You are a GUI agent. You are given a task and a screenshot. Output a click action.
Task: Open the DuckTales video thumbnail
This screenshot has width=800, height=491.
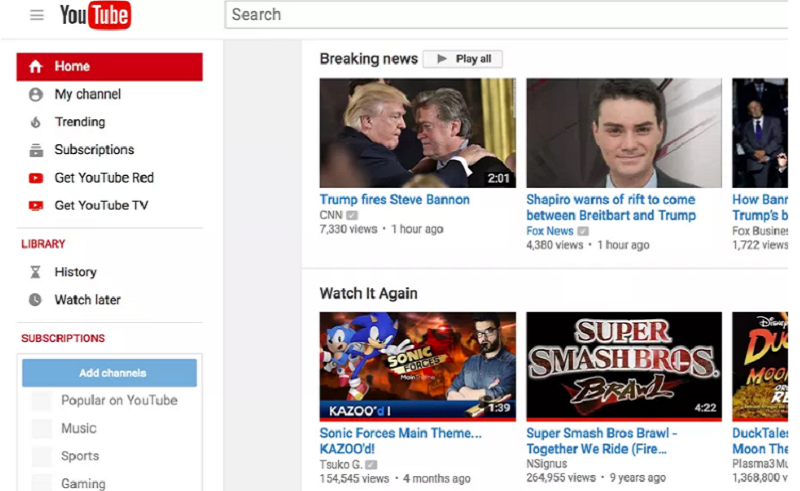tap(760, 366)
